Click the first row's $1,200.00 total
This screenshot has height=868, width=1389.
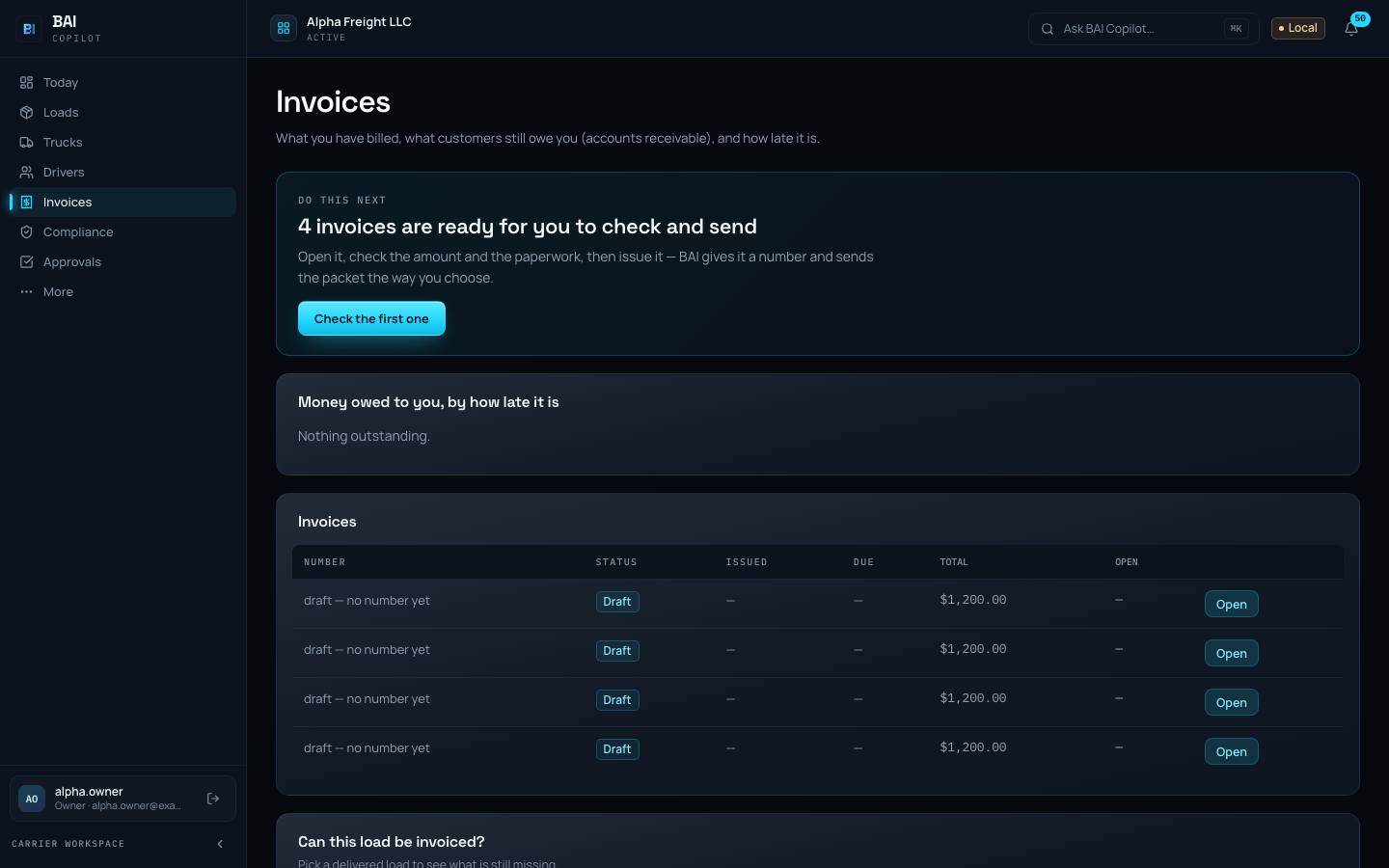click(973, 600)
